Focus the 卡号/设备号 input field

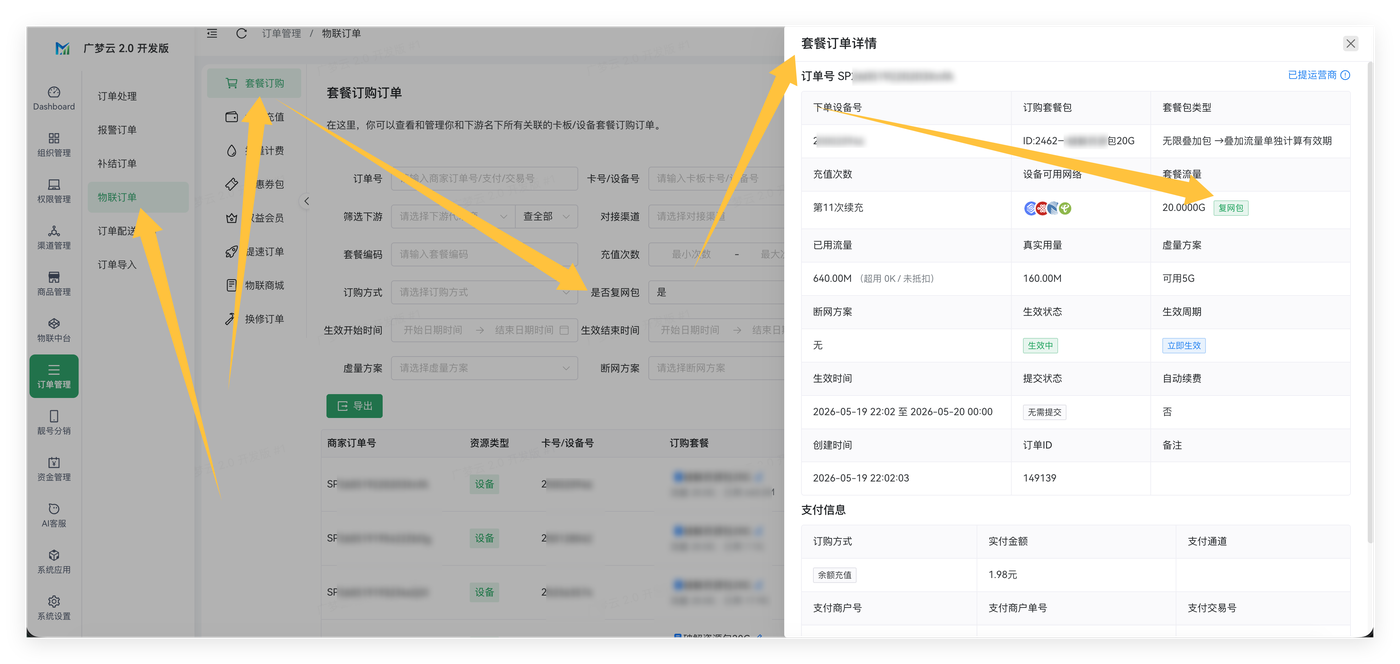point(716,178)
